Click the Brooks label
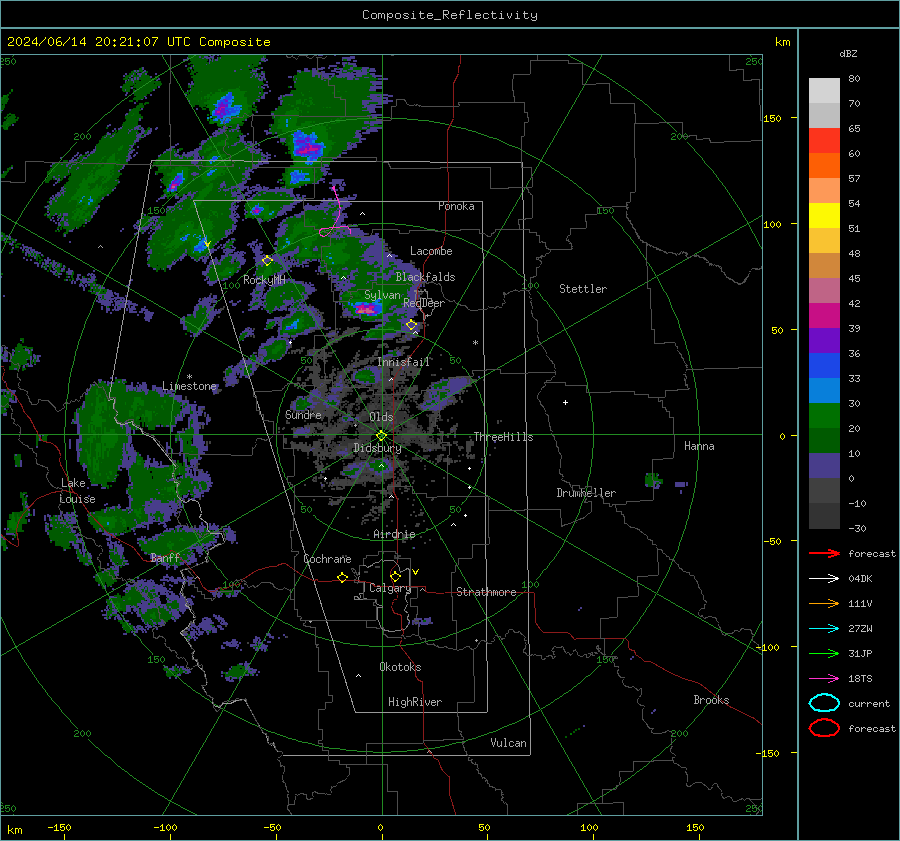 [711, 700]
